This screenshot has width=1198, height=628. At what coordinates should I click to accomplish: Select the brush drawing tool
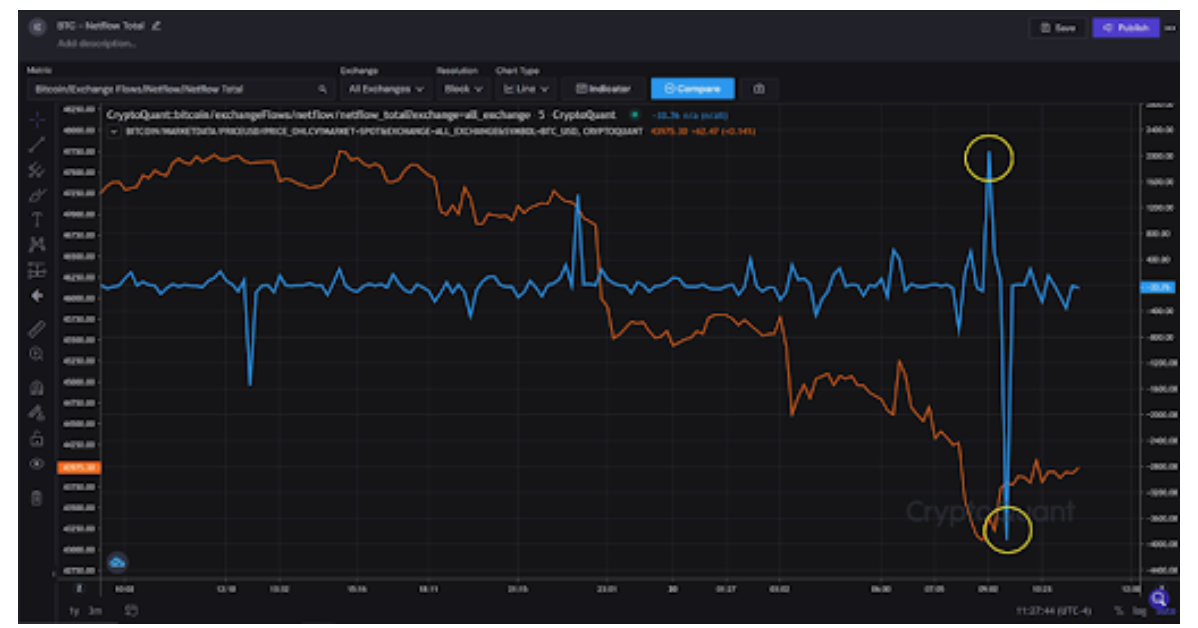tap(37, 195)
